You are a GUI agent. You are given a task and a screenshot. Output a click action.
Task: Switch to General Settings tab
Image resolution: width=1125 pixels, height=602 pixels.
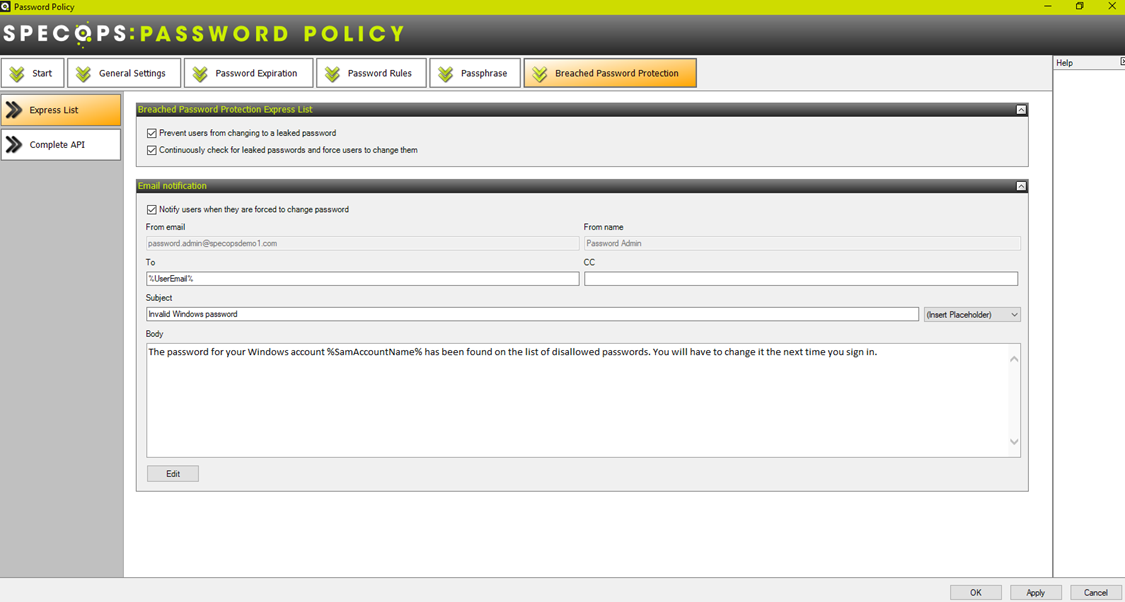tap(124, 73)
